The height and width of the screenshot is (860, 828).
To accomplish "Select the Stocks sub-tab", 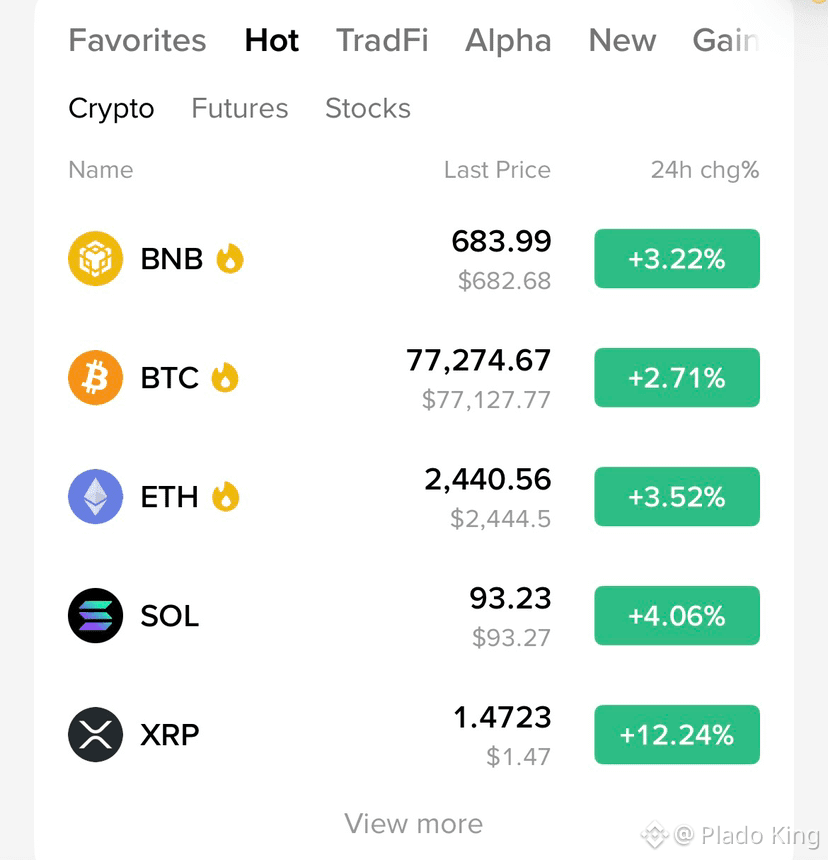I will [x=368, y=108].
